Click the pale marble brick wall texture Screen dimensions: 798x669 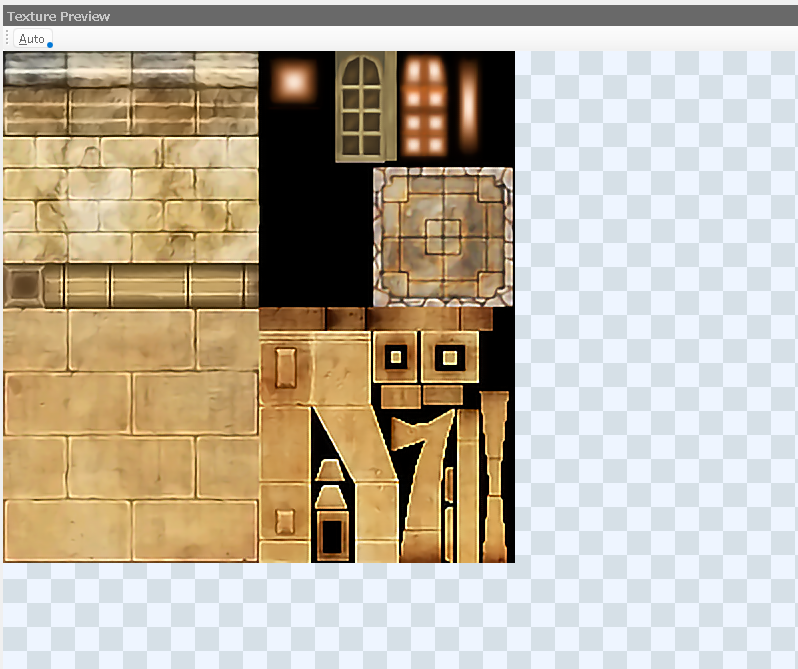(130, 200)
